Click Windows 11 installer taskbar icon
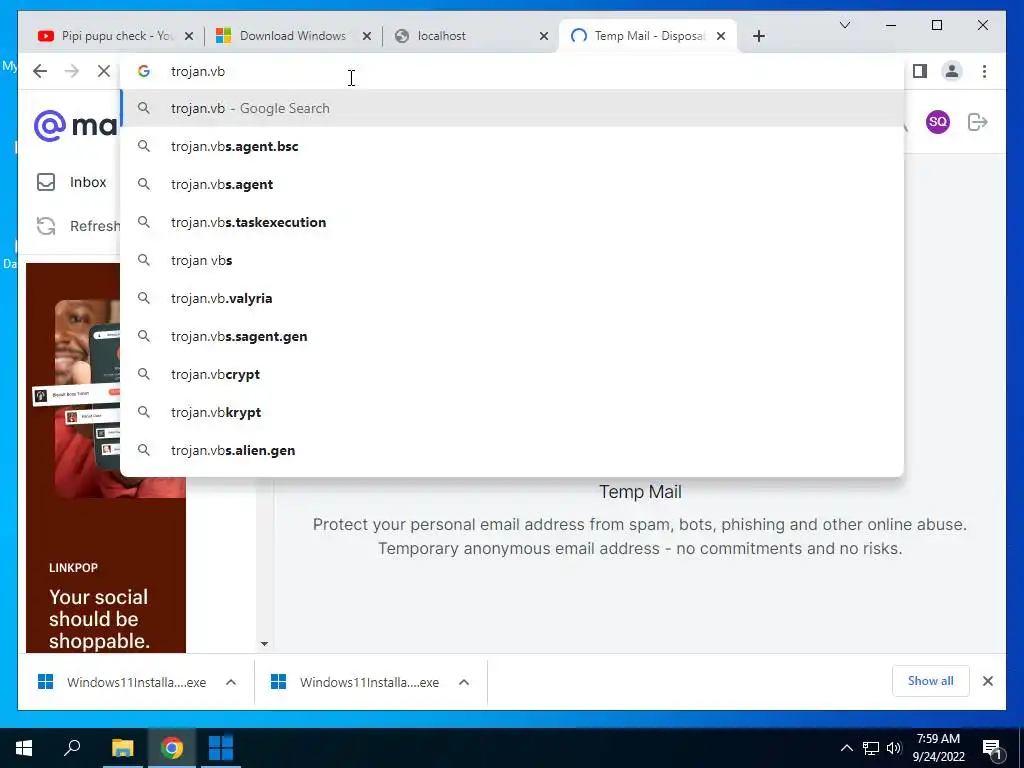The height and width of the screenshot is (768, 1024). coord(221,748)
